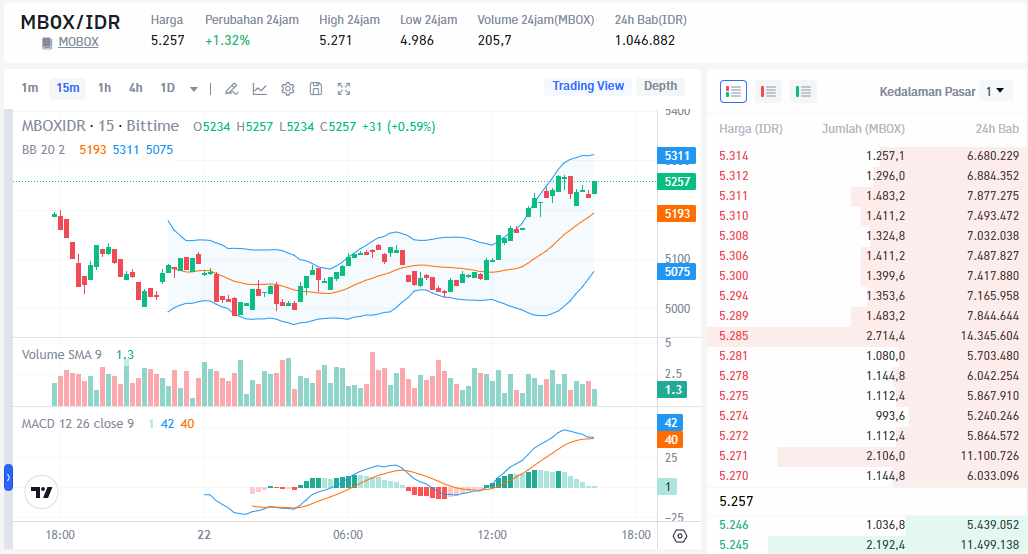Click the green 5257 current price label

[677, 182]
